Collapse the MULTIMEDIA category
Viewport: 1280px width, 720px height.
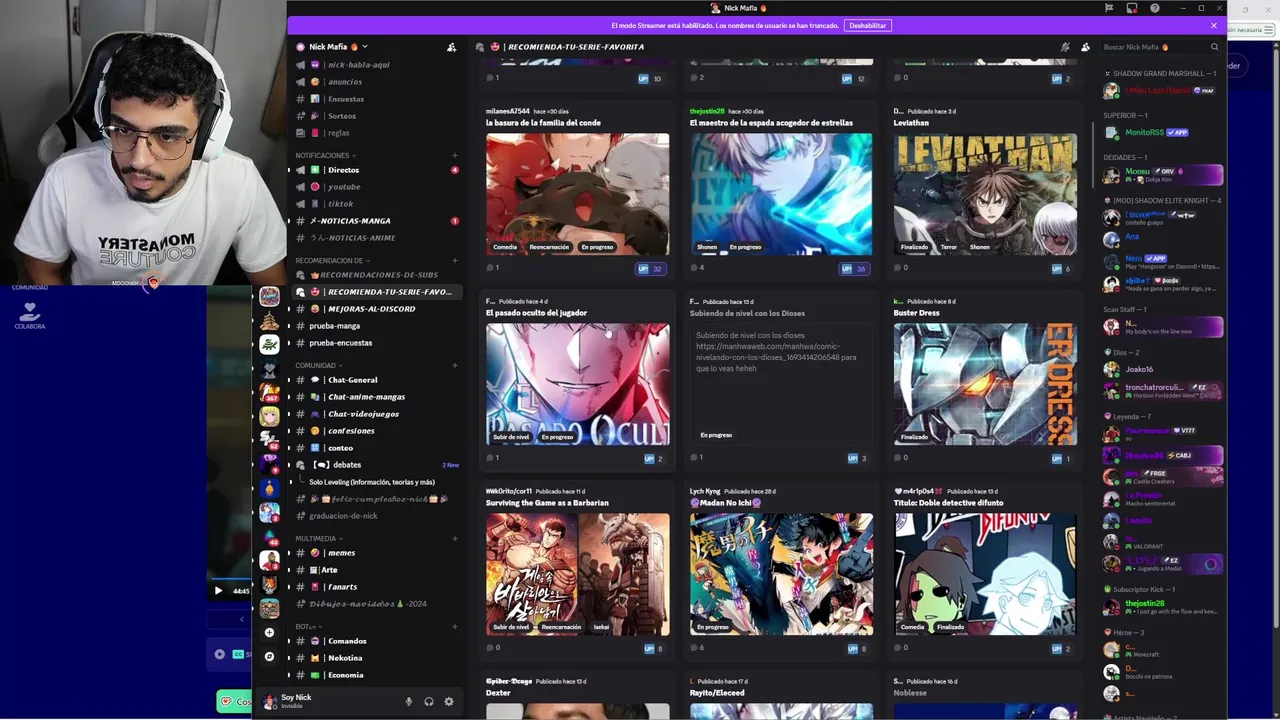point(318,538)
